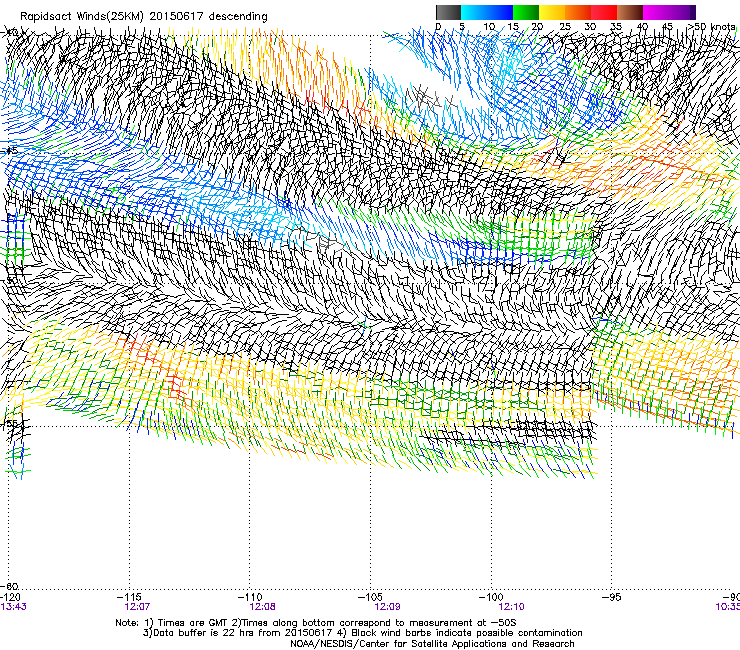Click the cyan-to-blue 5–15 knot legend segment
This screenshot has width=740, height=650.
tap(487, 12)
